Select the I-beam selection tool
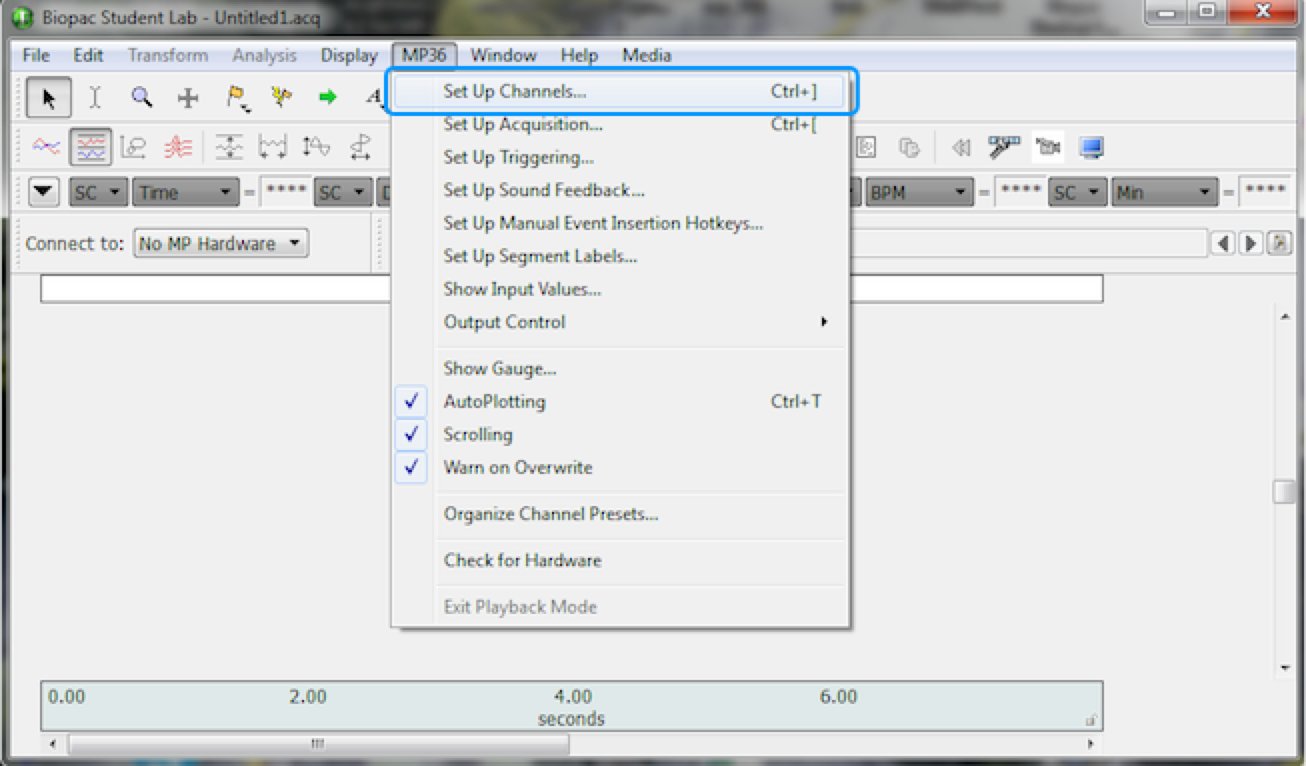This screenshot has width=1306, height=766. pyautogui.click(x=95, y=97)
